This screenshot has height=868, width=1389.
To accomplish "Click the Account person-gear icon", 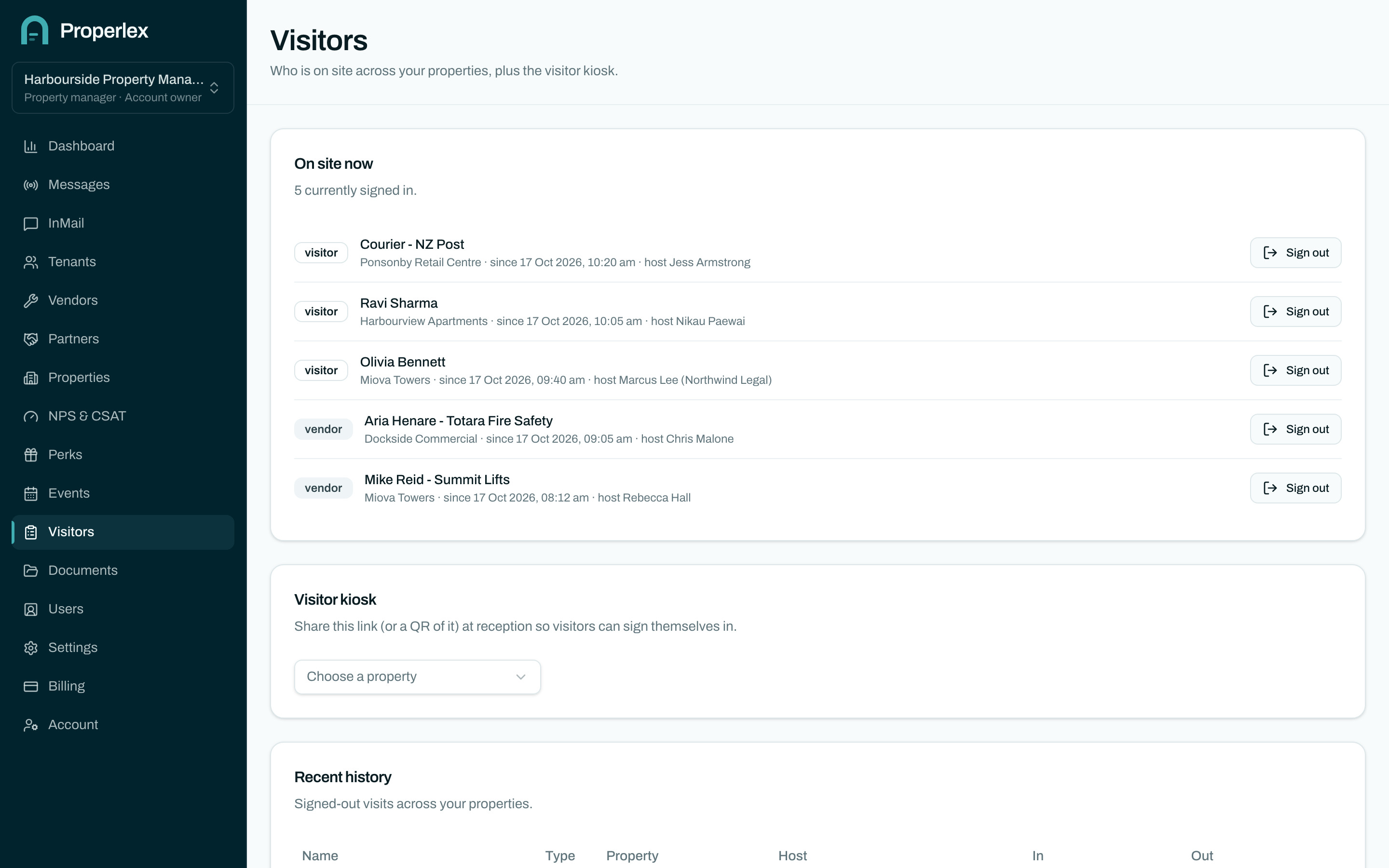I will coord(31,725).
